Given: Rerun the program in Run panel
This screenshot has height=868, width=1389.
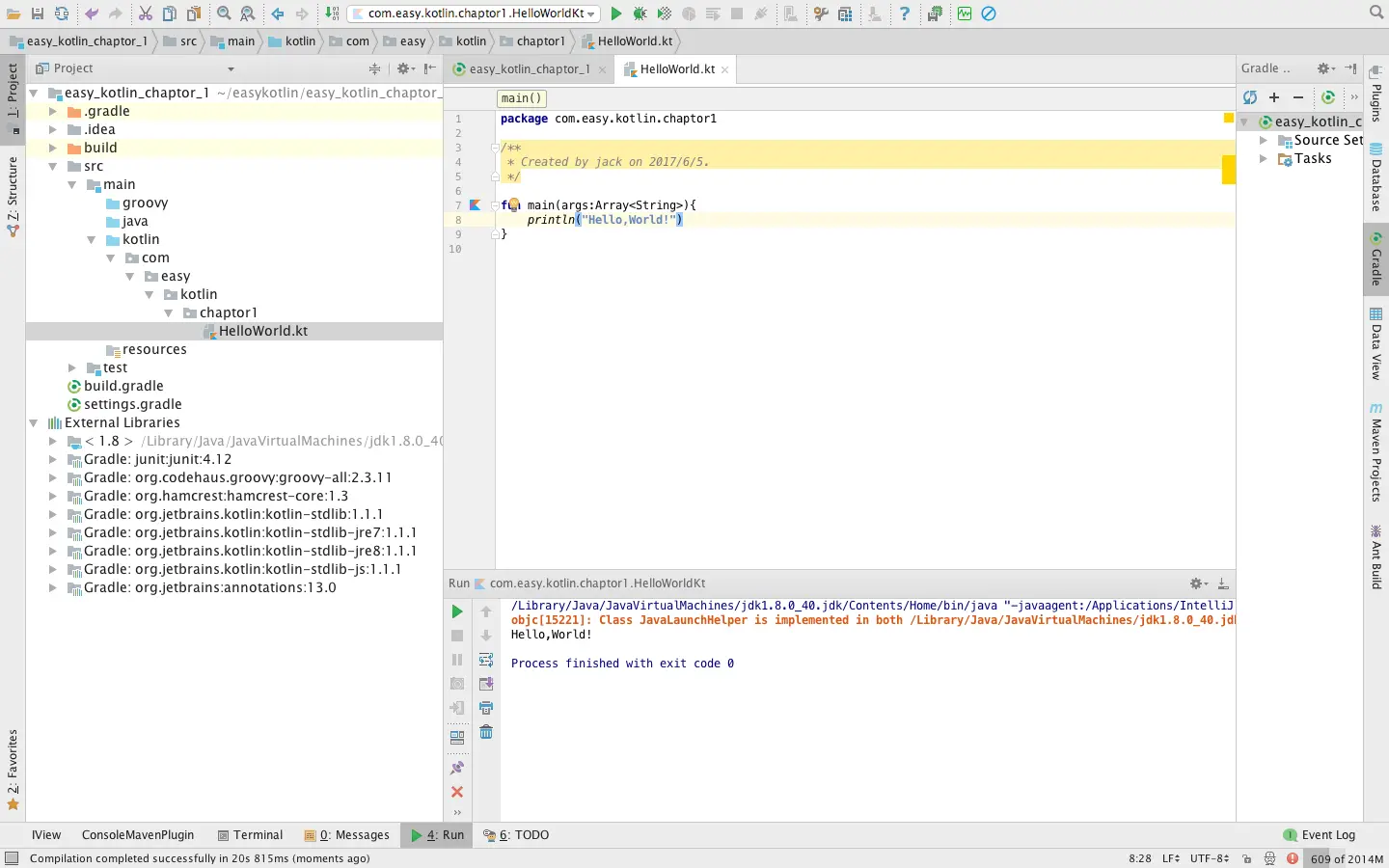Looking at the screenshot, I should pos(457,611).
